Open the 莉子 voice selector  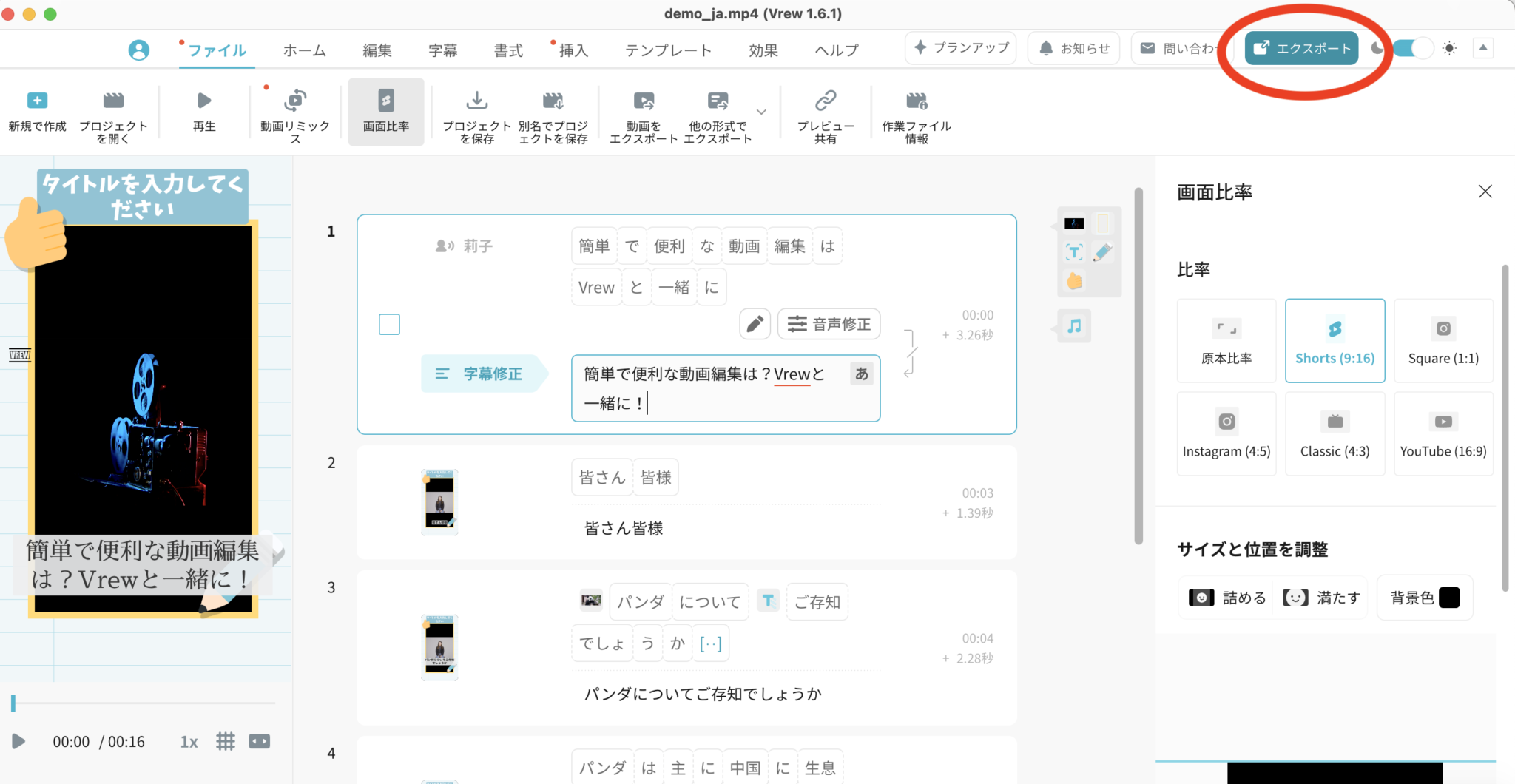click(x=465, y=246)
